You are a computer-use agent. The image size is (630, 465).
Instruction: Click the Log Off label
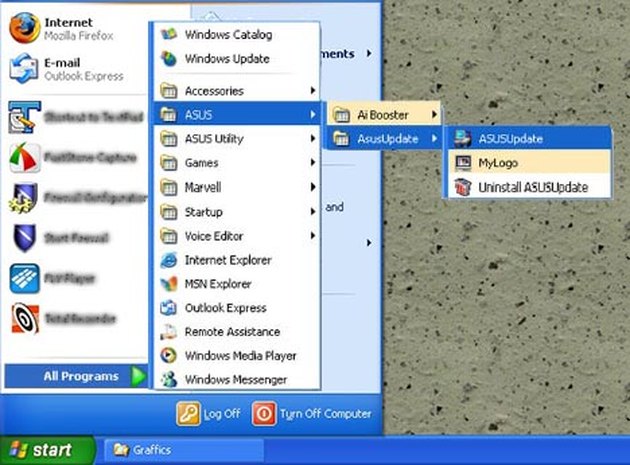[222, 414]
